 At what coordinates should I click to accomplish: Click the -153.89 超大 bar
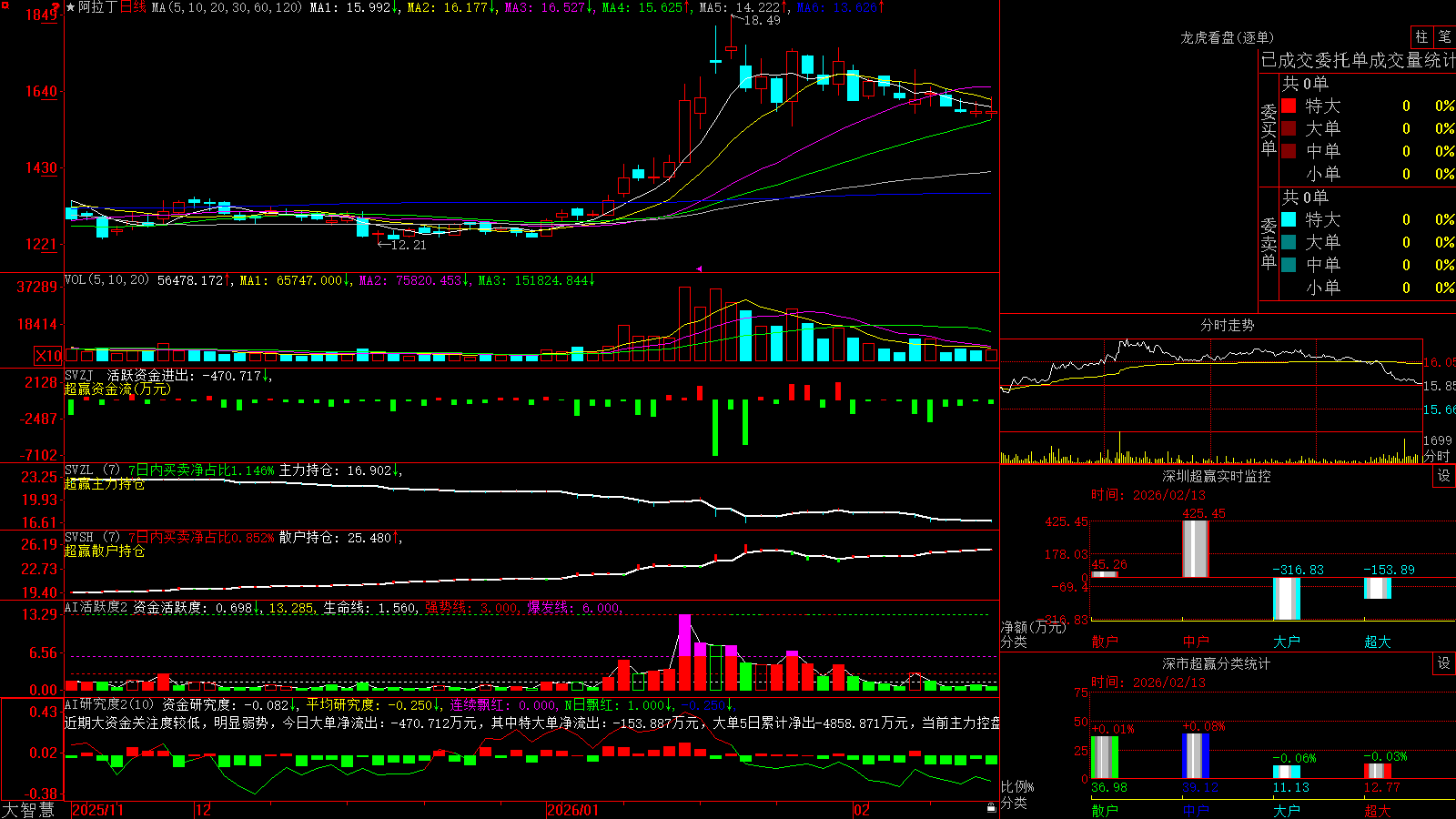(1378, 588)
